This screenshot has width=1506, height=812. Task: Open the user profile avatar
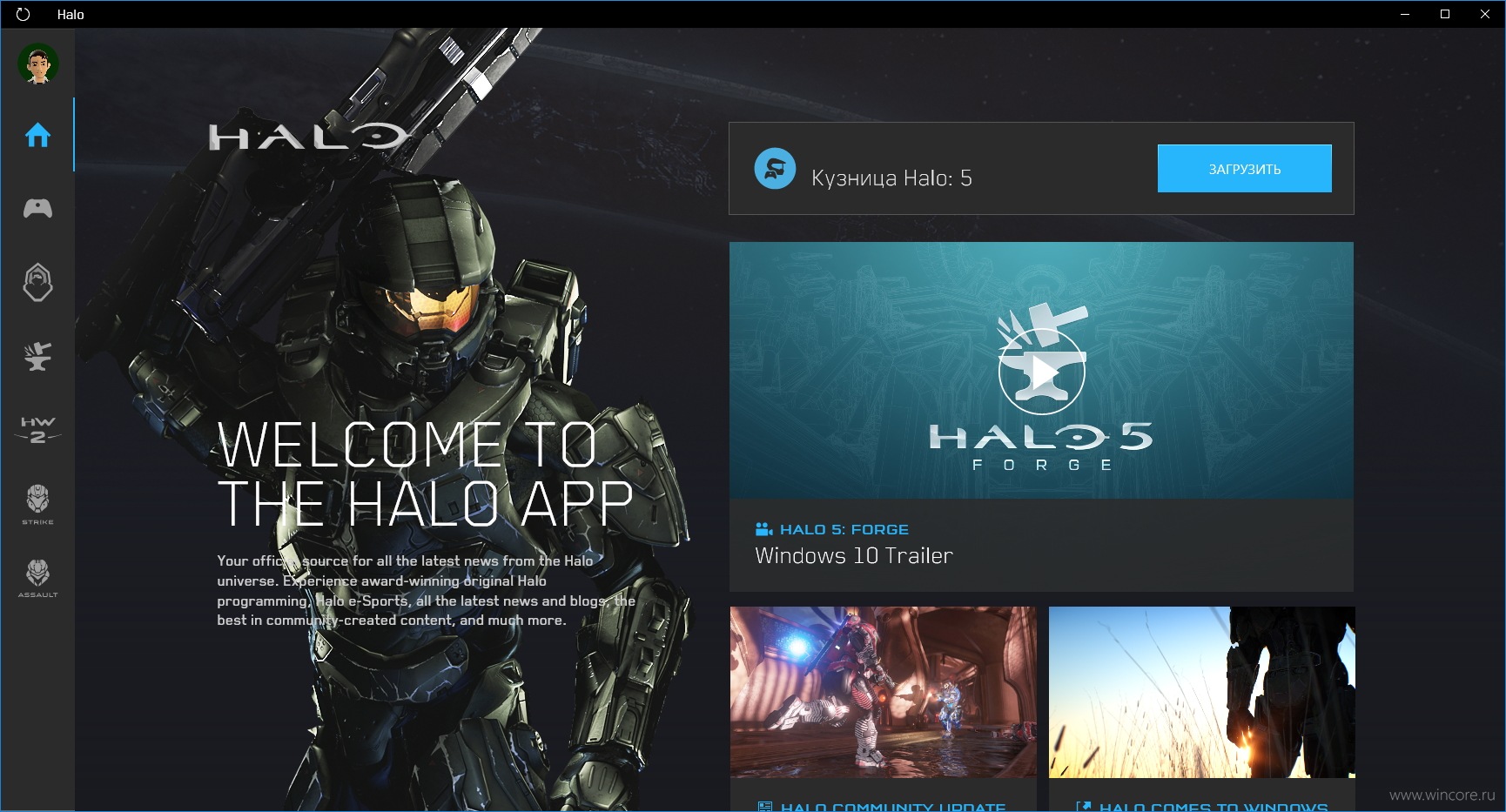click(x=38, y=64)
